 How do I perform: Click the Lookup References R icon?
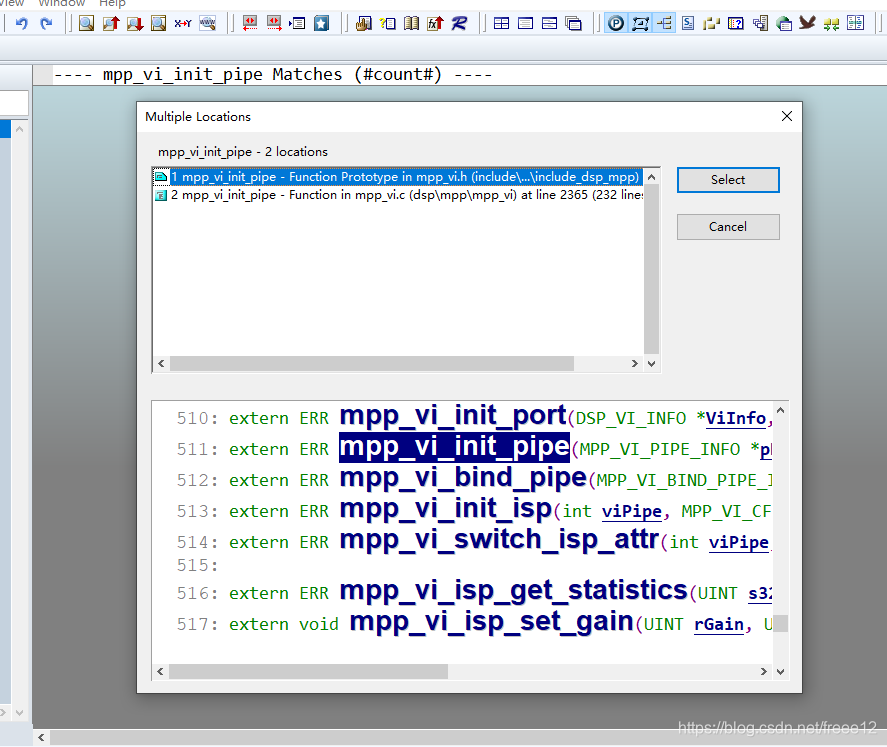(x=459, y=23)
